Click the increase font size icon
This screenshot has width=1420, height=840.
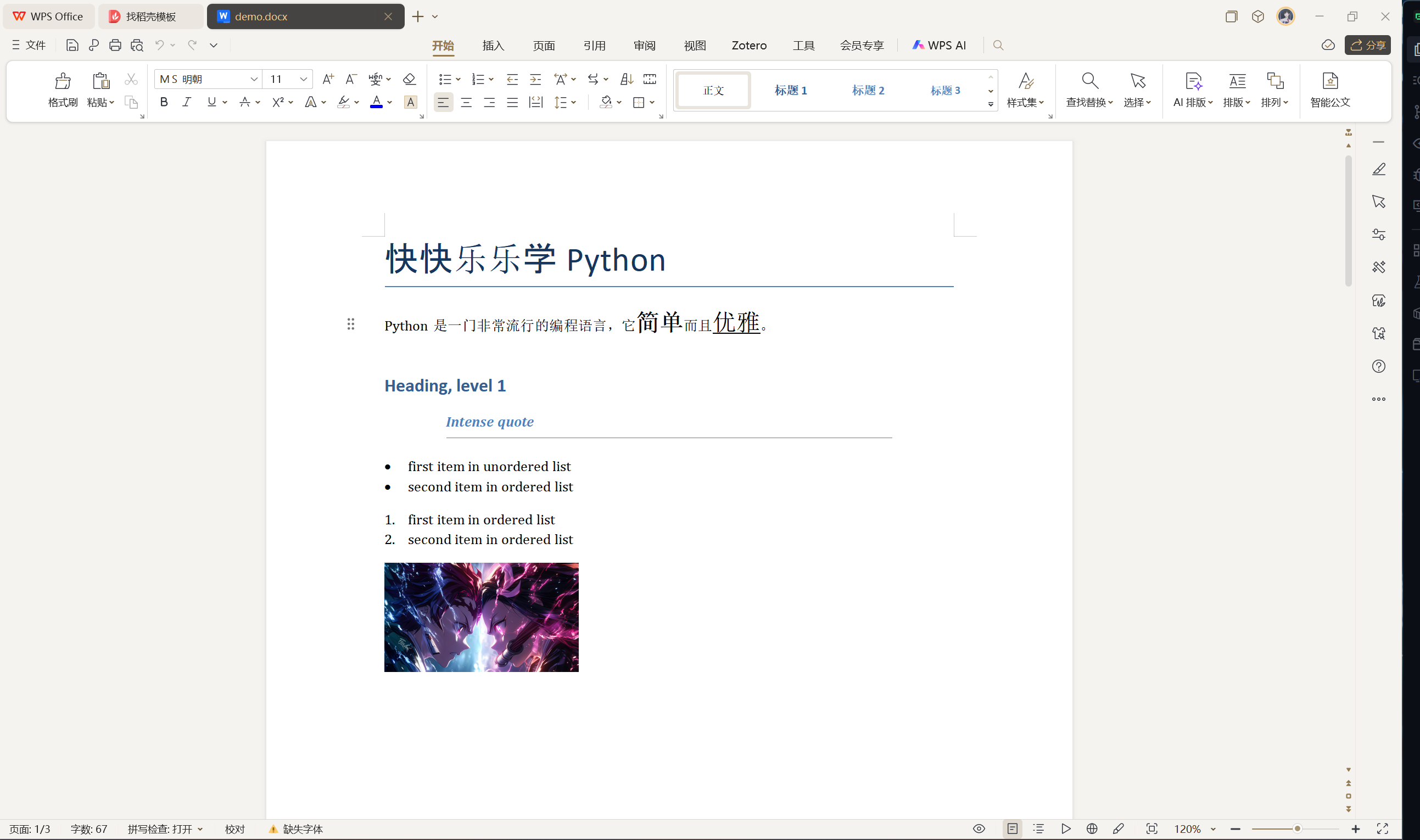tap(328, 79)
